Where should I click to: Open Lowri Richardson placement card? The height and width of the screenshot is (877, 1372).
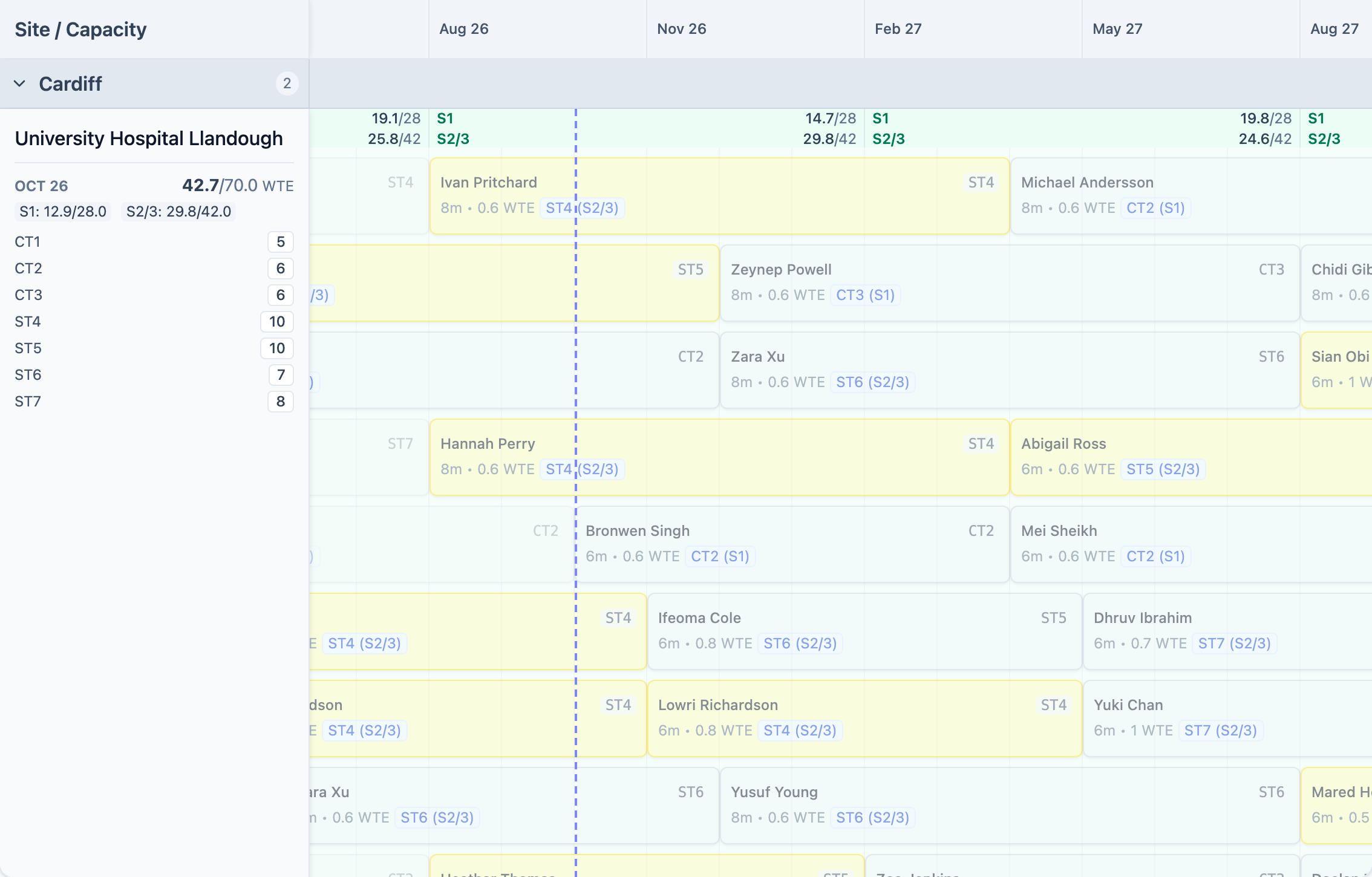864,719
